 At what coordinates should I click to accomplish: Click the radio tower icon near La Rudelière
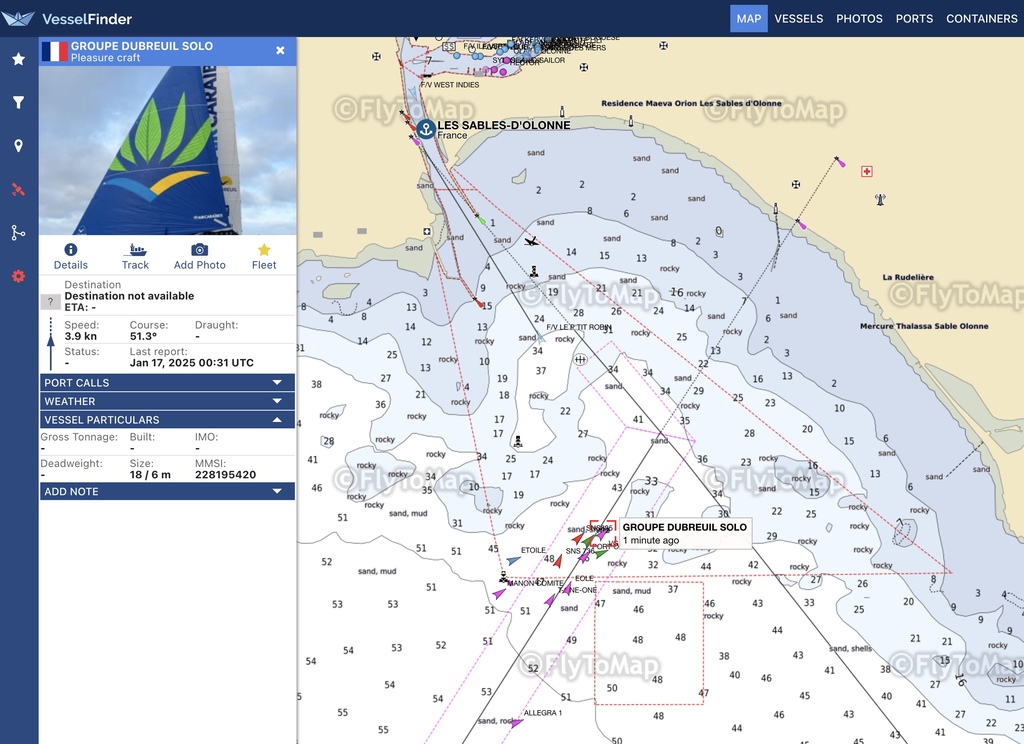pyautogui.click(x=880, y=199)
